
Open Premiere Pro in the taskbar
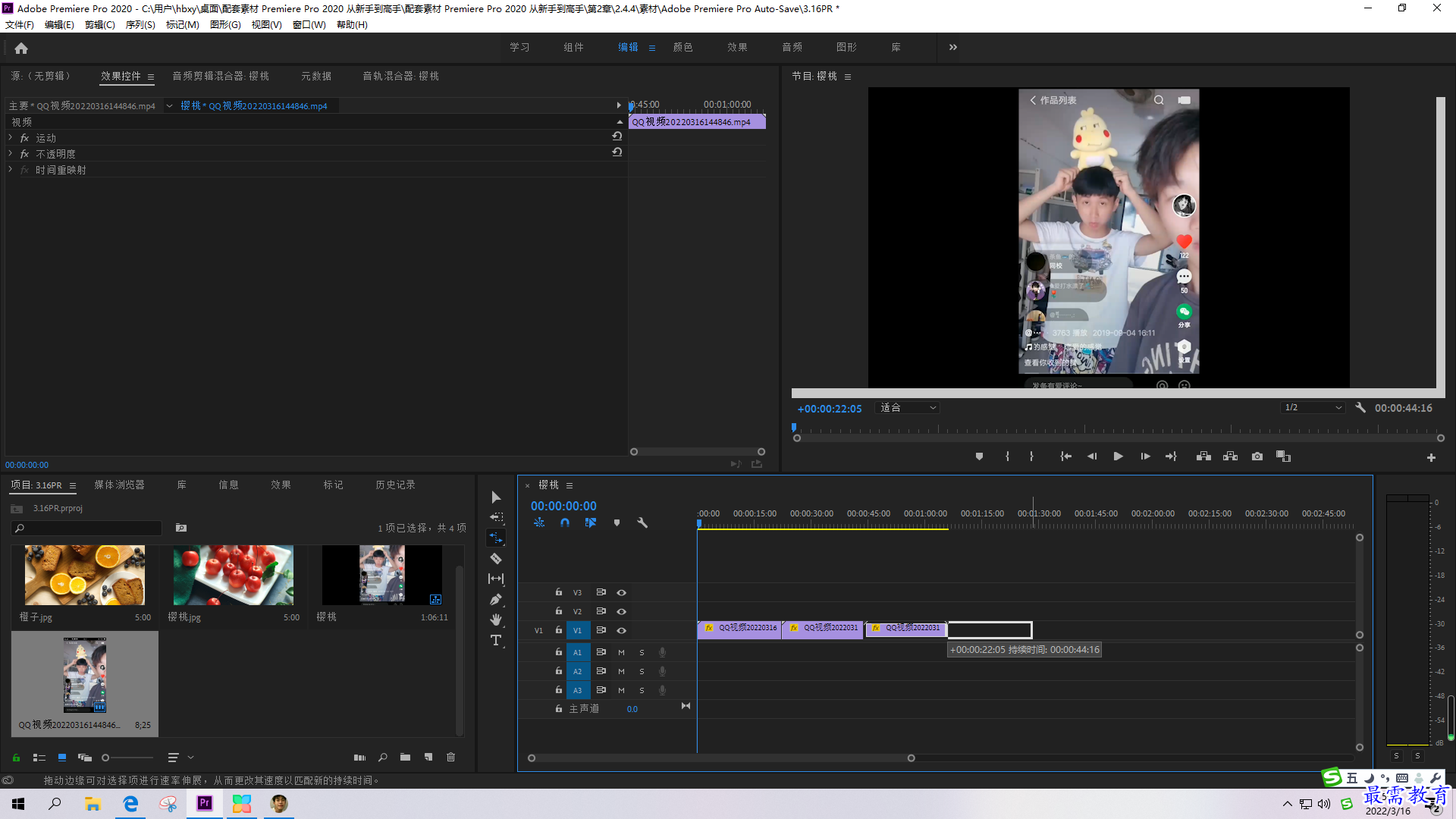(x=205, y=804)
